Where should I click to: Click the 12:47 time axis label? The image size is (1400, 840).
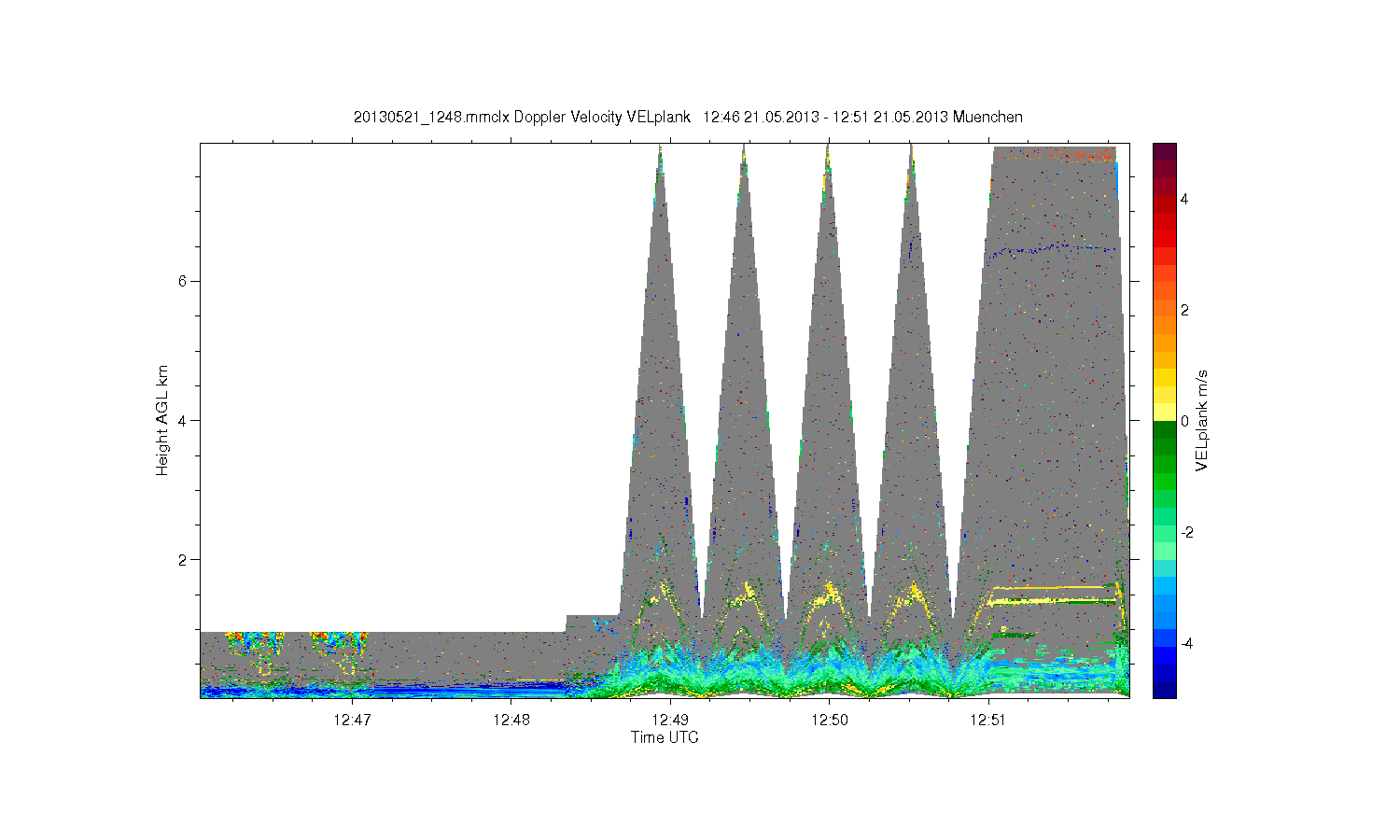point(351,720)
